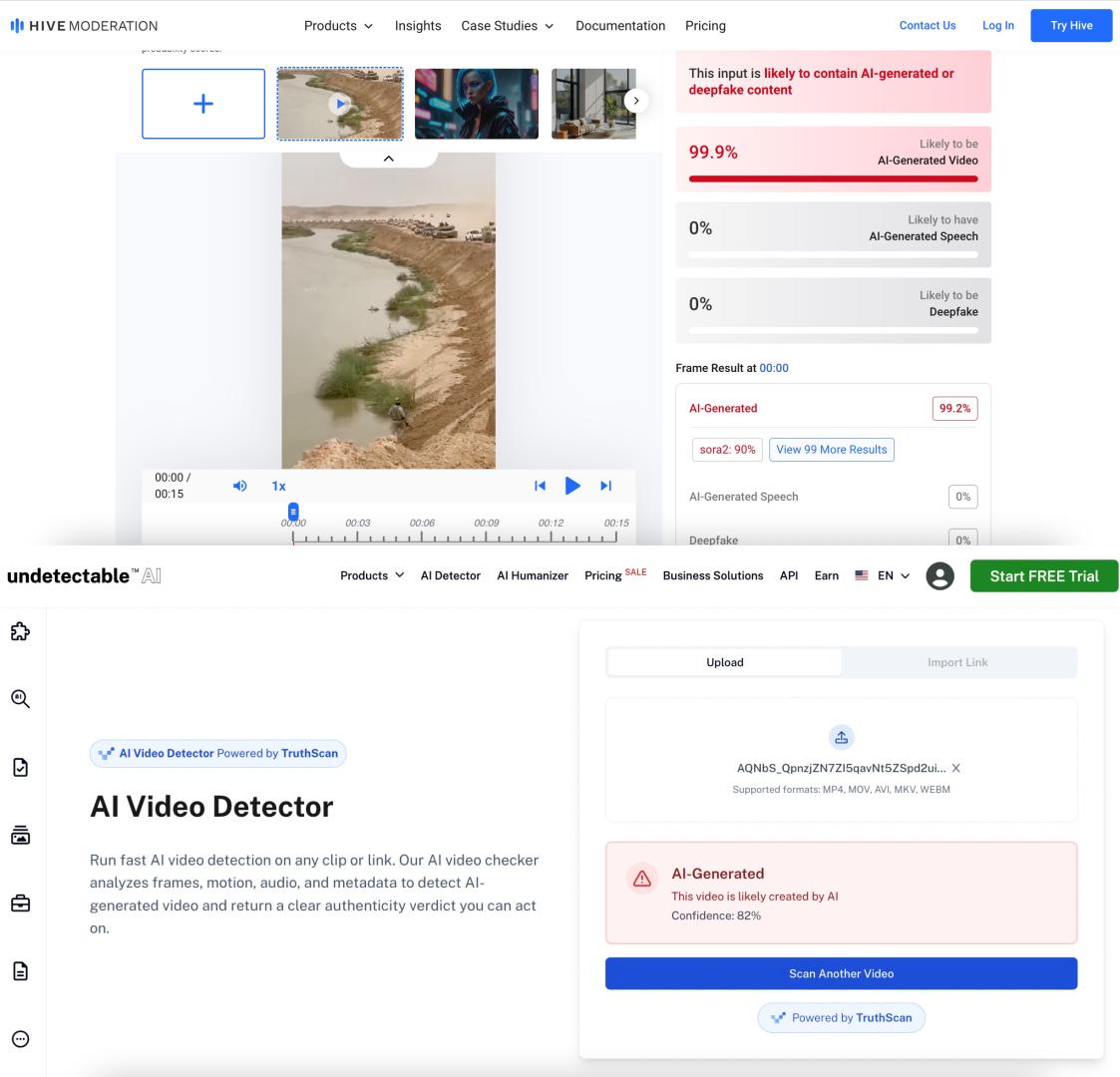Click the Start FREE Trial button
Viewport: 1120px width, 1077px height.
click(x=1043, y=576)
